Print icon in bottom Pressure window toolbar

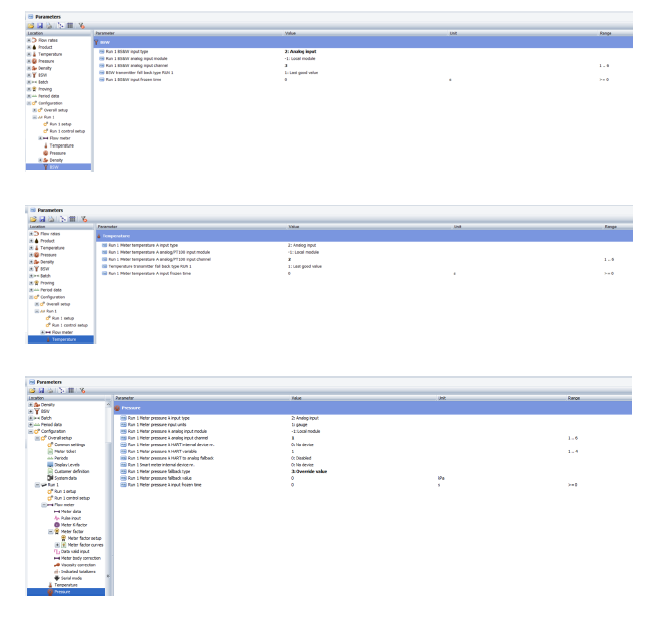pos(50,391)
